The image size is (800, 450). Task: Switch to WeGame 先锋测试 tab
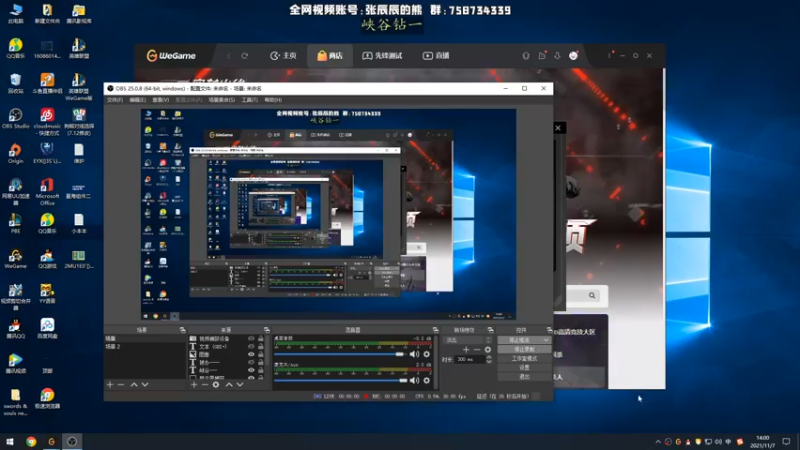coord(383,56)
